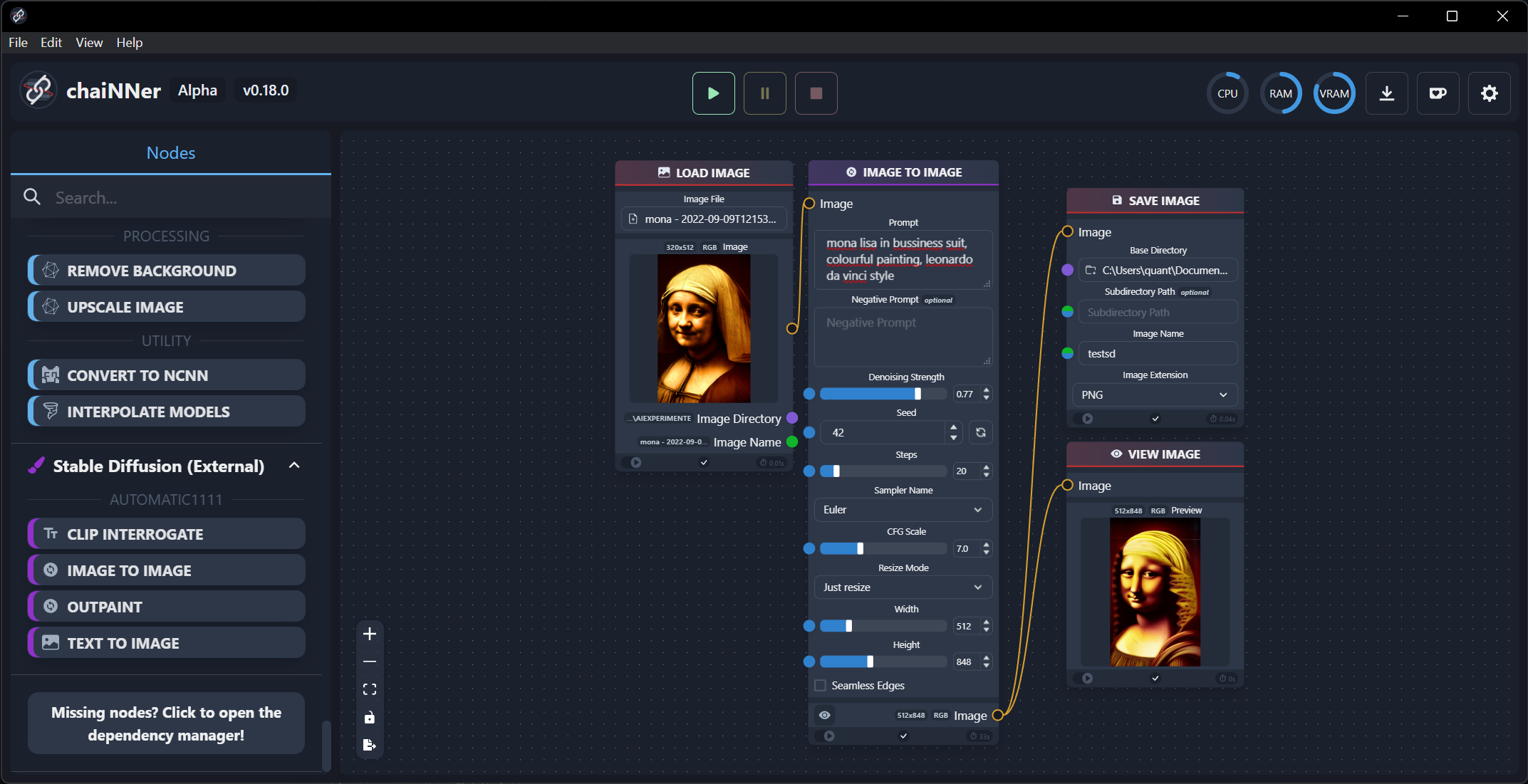
Task: Open the Edit menu
Action: coord(51,42)
